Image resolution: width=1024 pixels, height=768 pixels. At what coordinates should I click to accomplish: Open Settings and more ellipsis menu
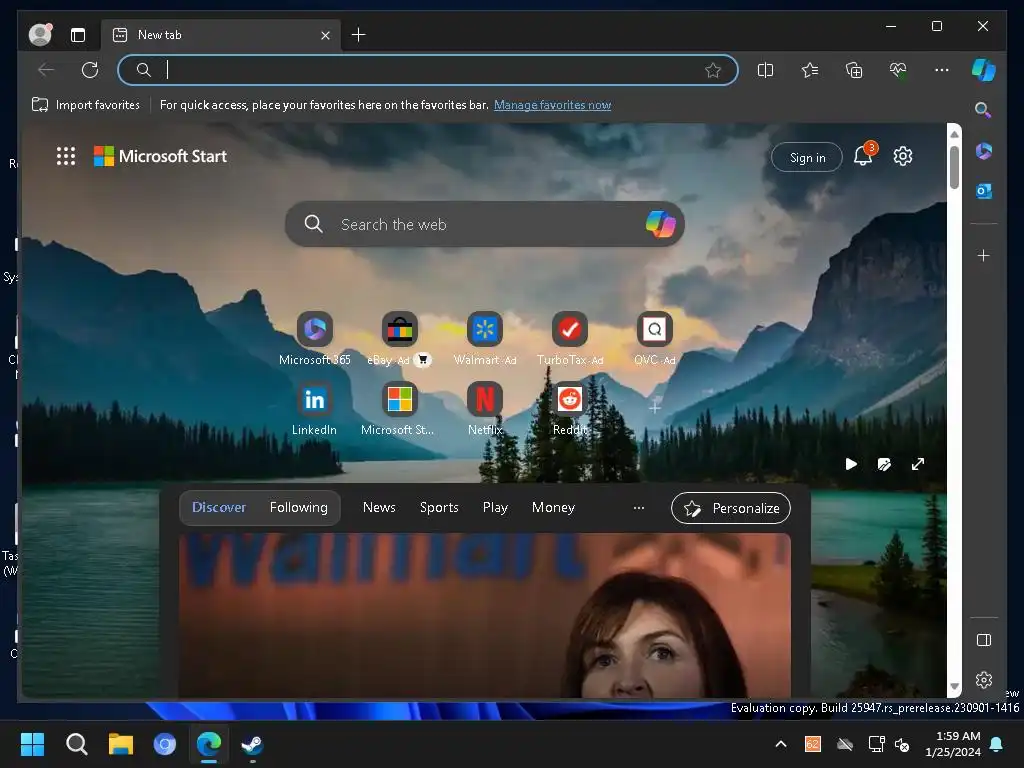coord(942,70)
